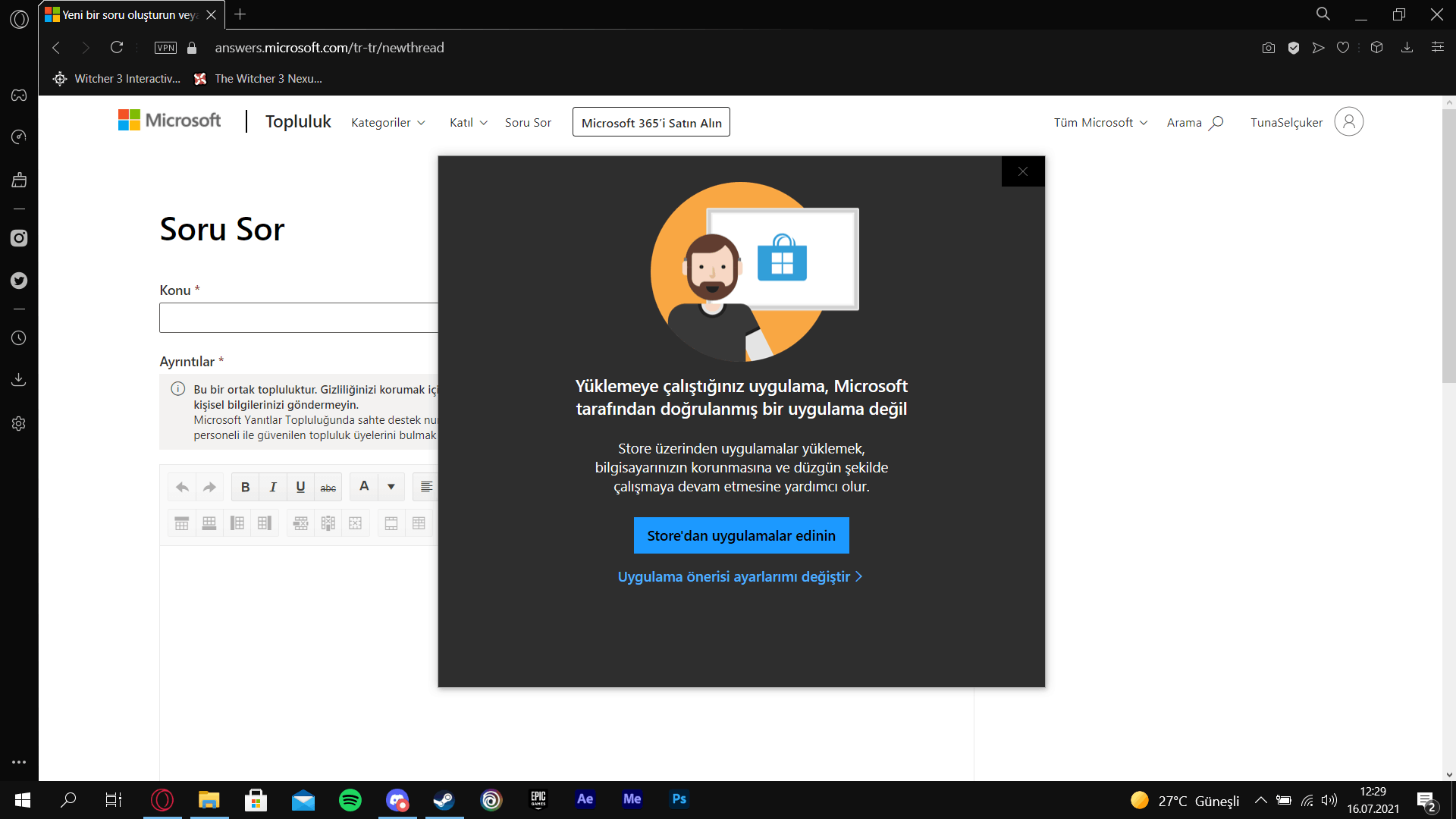Close the "Yeni bir soru oluşturun" tab
This screenshot has width=1456, height=819.
point(212,15)
